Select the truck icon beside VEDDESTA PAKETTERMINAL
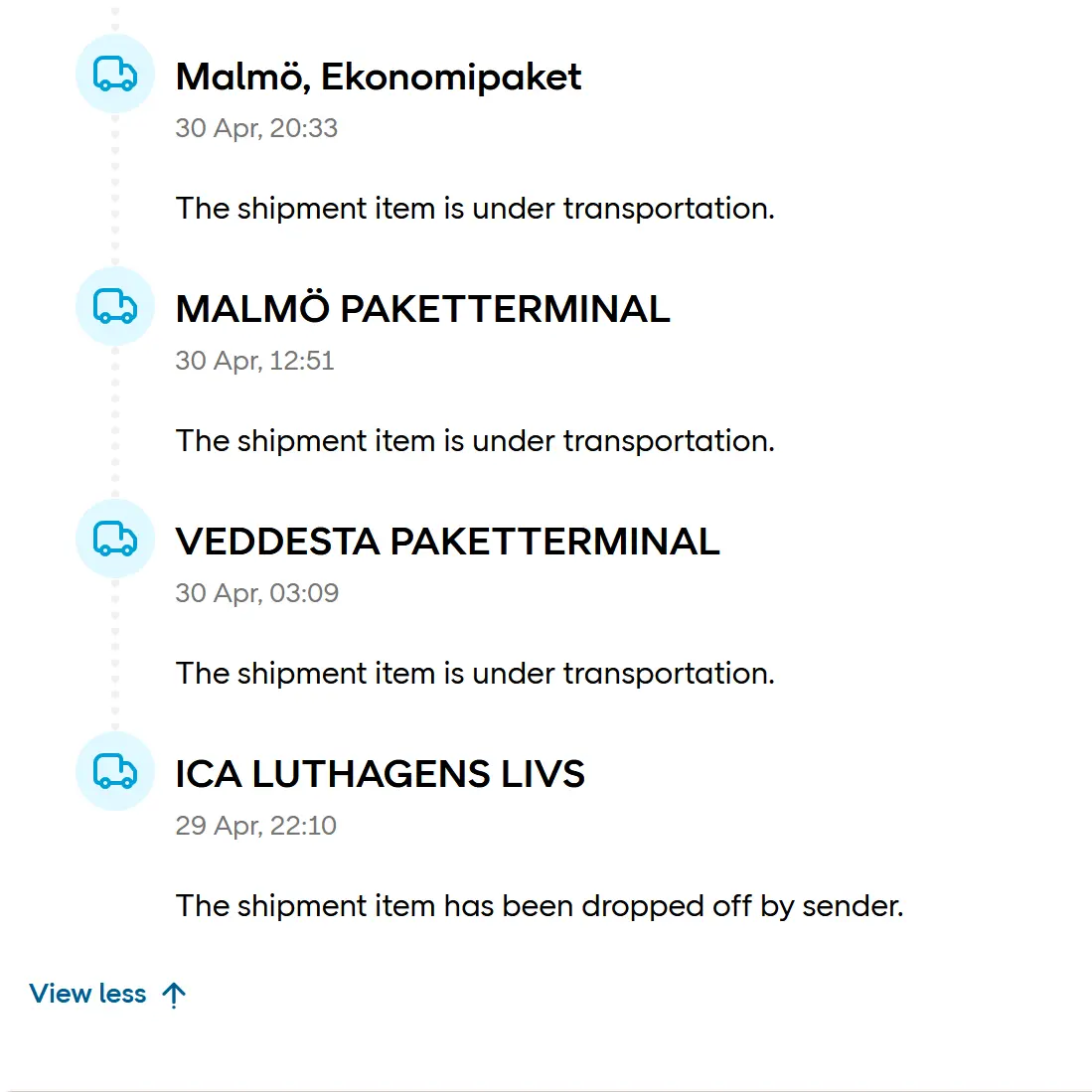The image size is (1092, 1092). click(x=115, y=540)
